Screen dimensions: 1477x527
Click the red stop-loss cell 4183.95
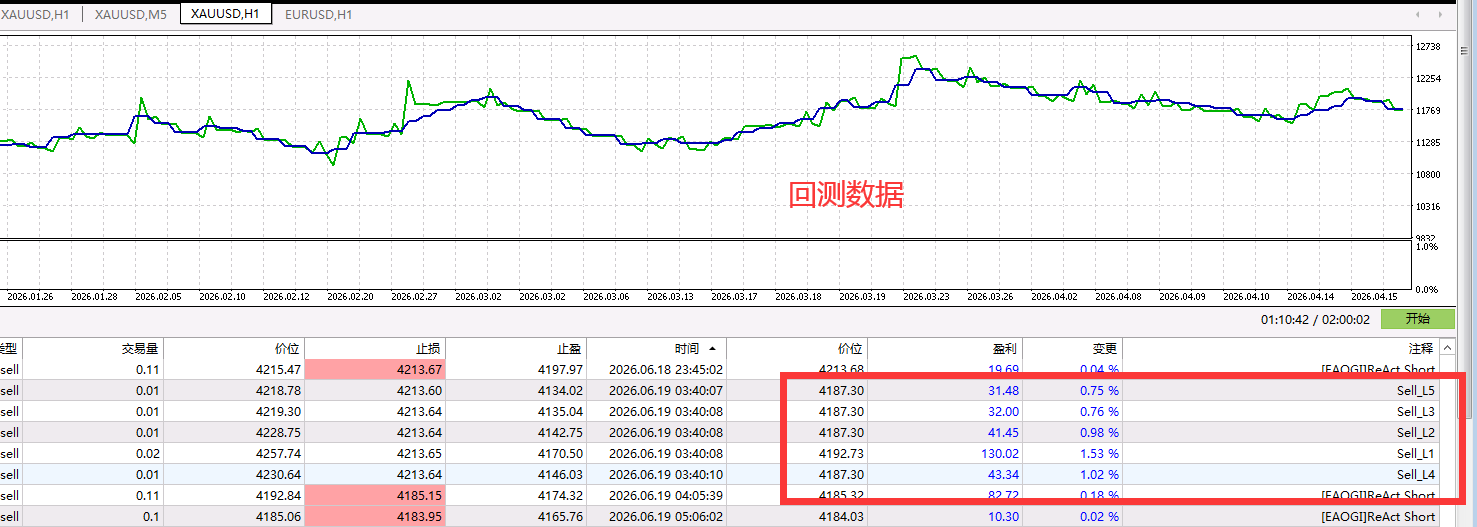point(375,516)
